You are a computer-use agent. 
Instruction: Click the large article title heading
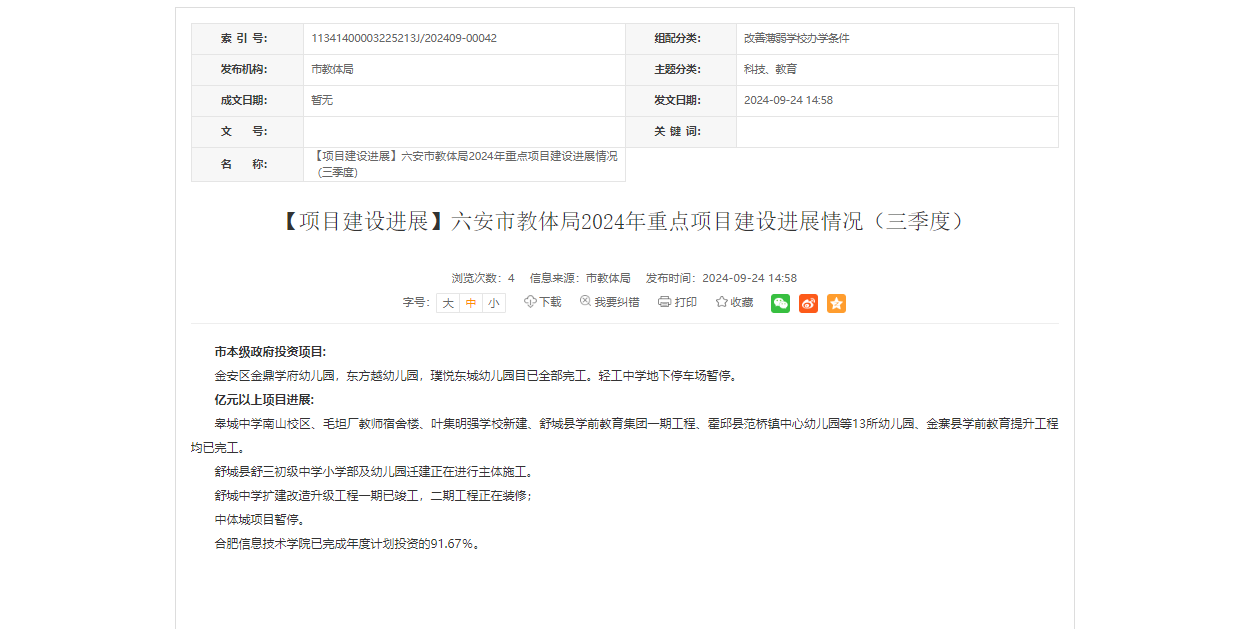[x=624, y=221]
